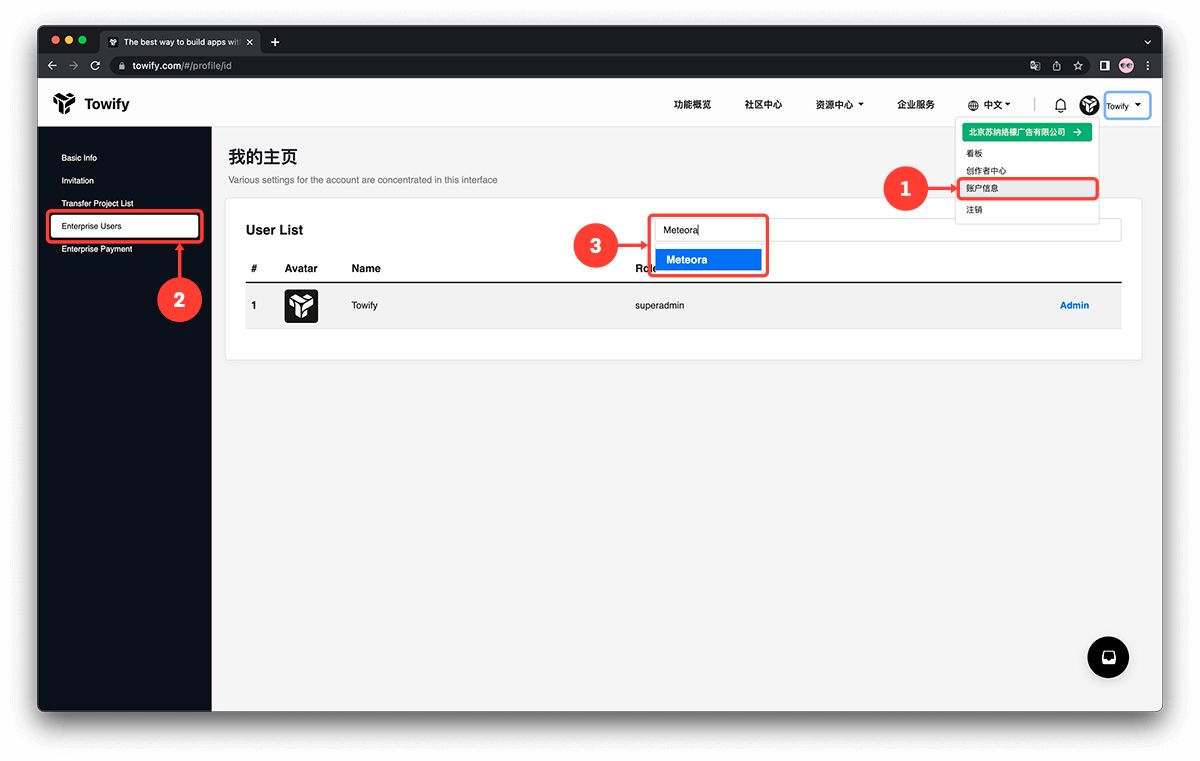
Task: Open the Chrome three-dot menu
Action: tap(1147, 66)
